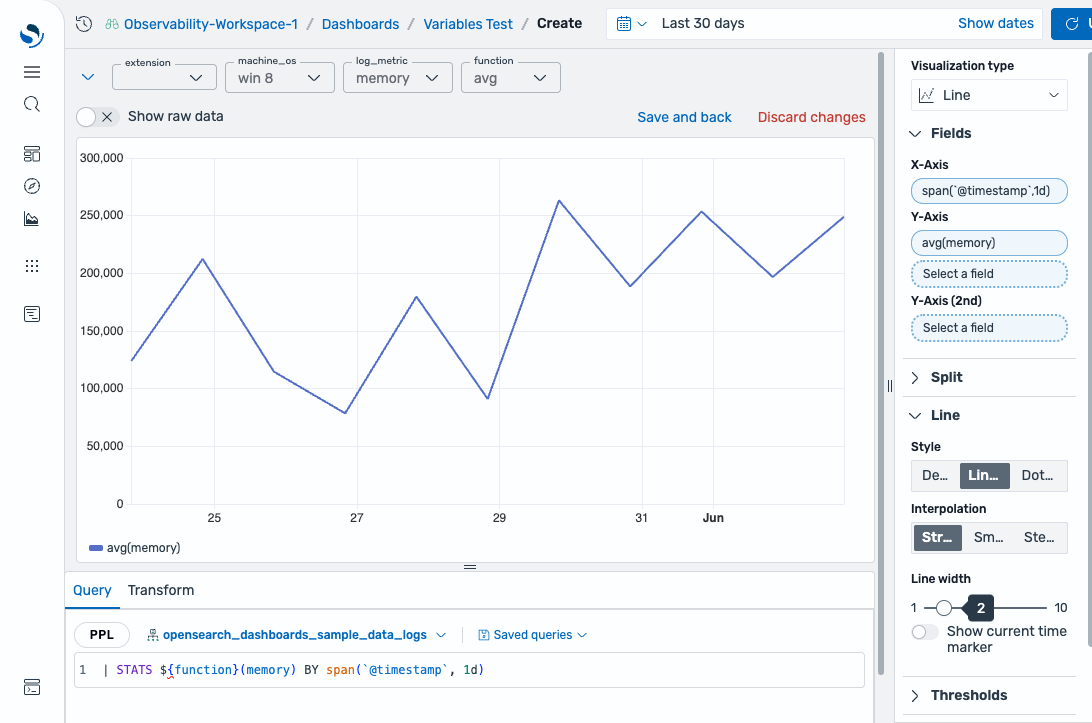Click the panel resize handle beside settings
The width and height of the screenshot is (1092, 723).
click(x=889, y=386)
